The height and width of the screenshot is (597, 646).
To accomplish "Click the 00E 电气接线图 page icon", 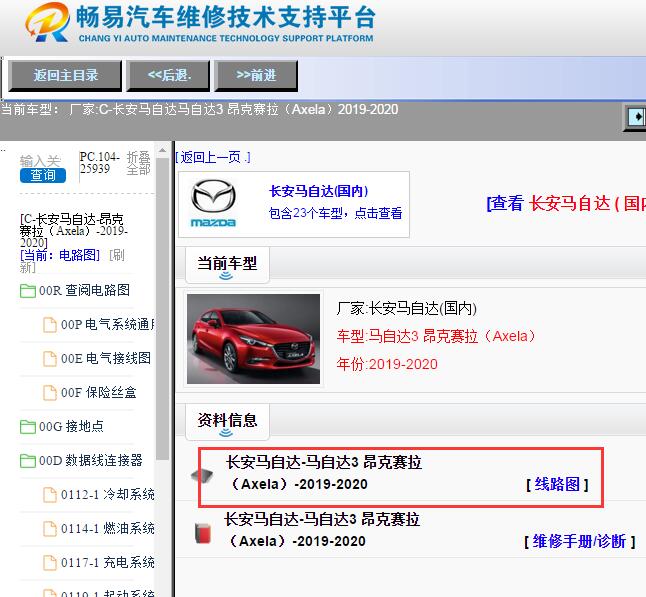I will [x=50, y=359].
